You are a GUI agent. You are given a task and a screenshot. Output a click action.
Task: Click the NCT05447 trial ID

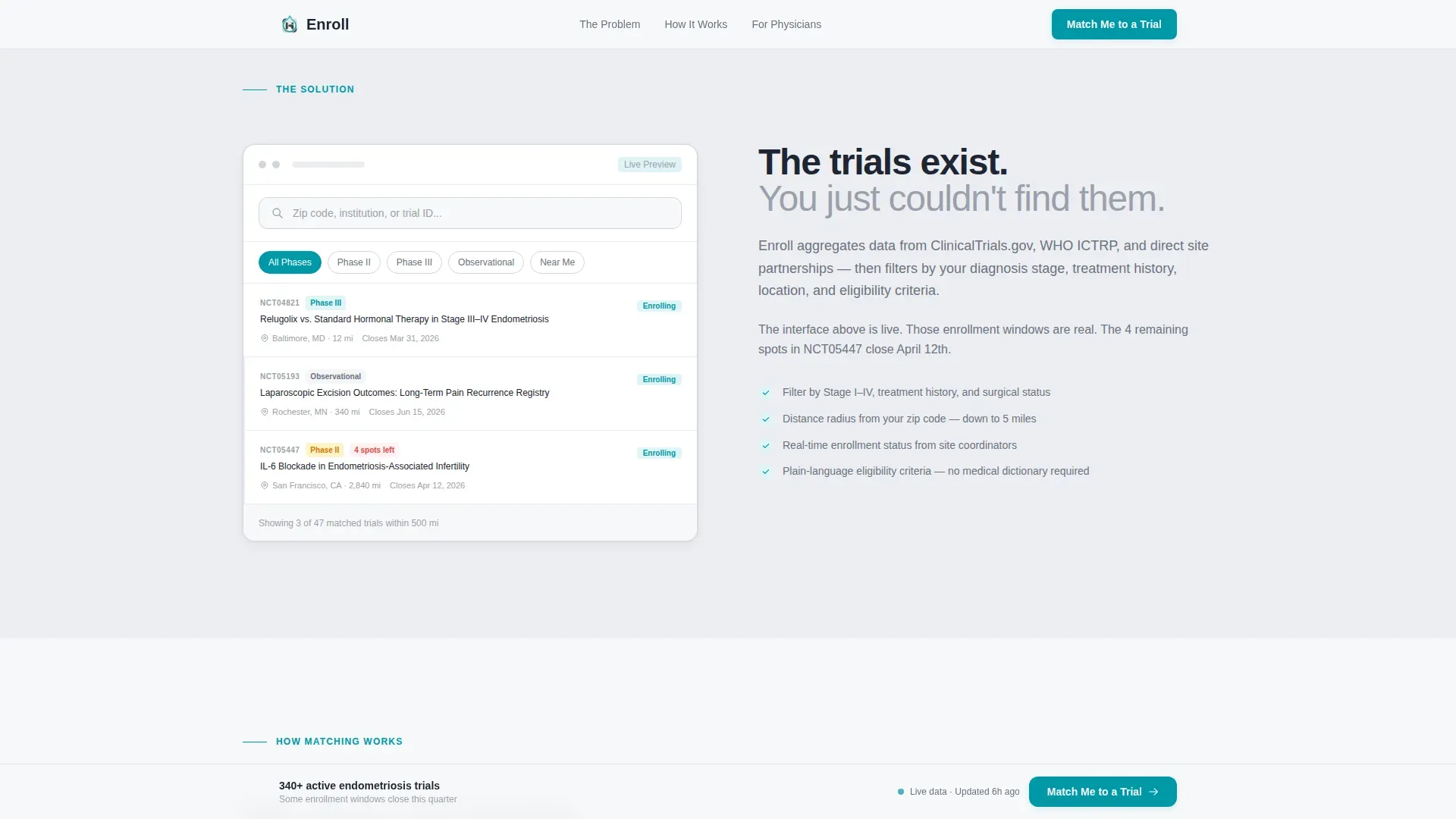(x=280, y=450)
